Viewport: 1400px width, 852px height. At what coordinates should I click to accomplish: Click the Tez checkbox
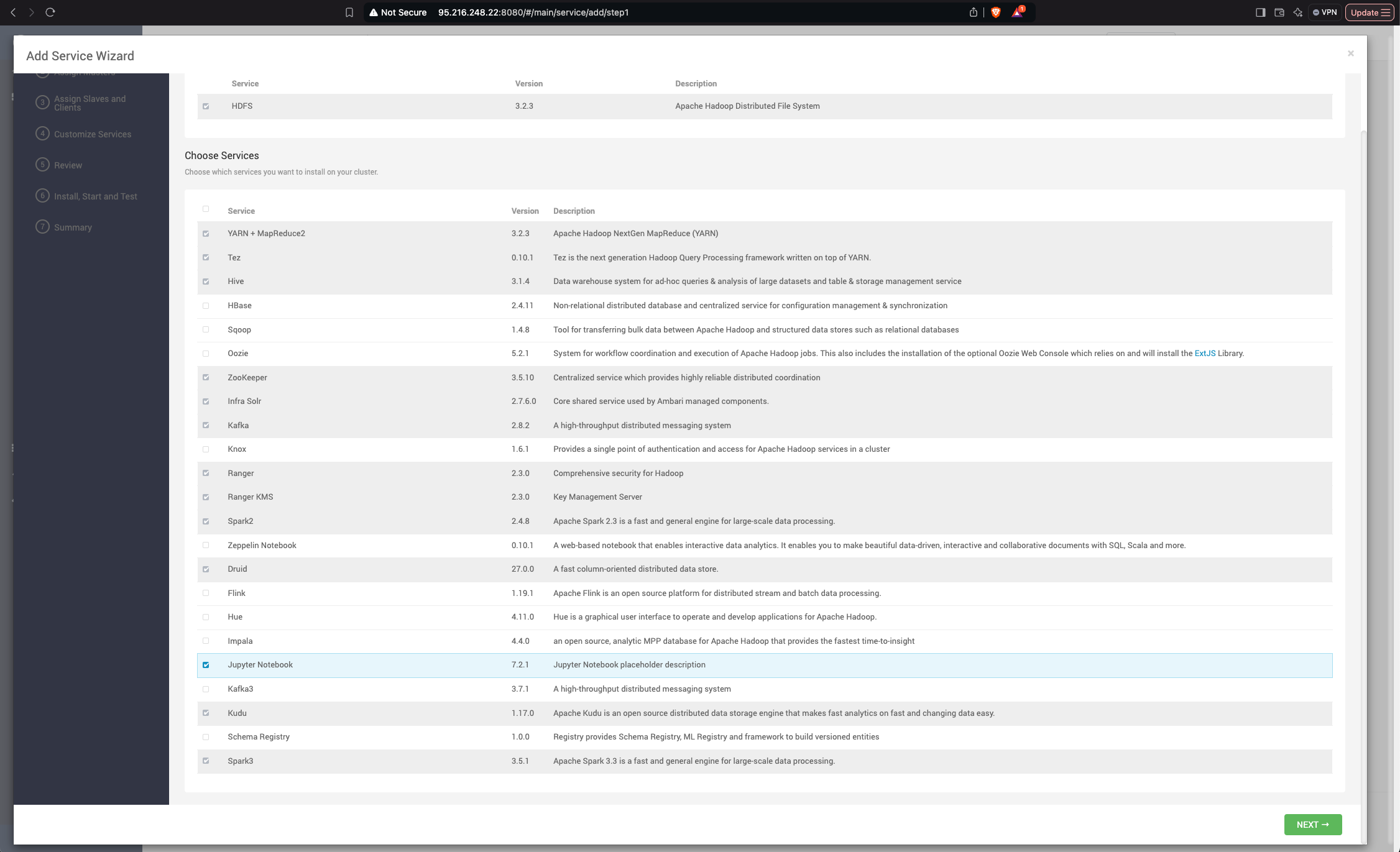[206, 257]
